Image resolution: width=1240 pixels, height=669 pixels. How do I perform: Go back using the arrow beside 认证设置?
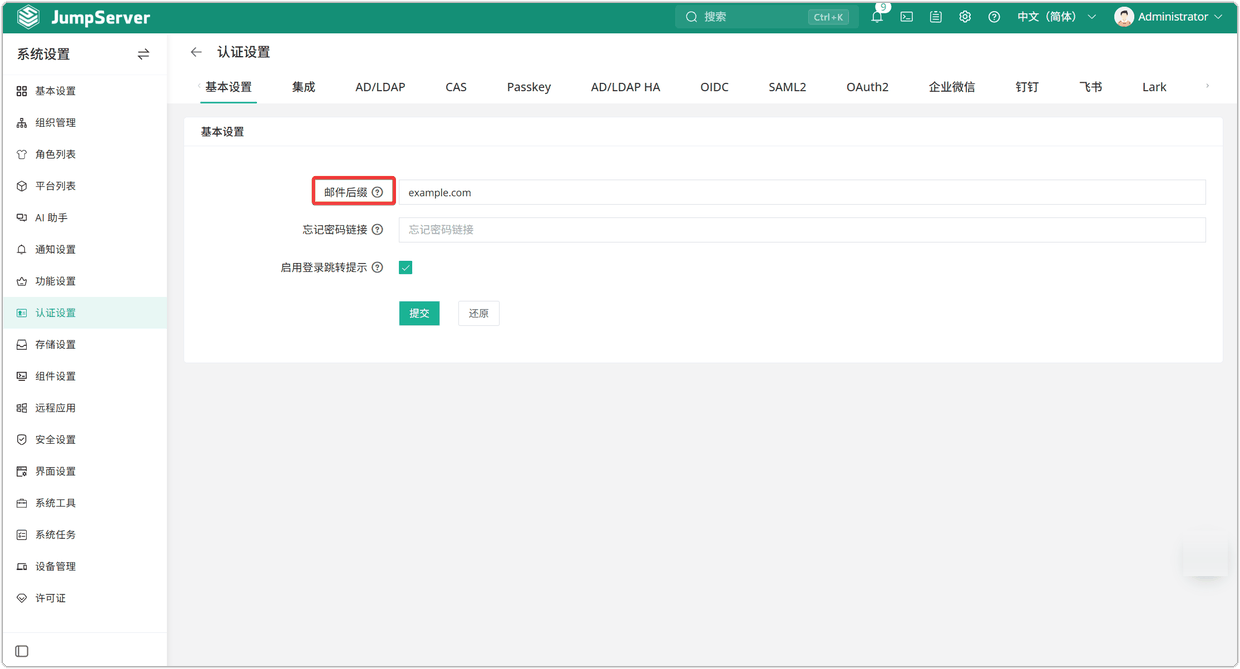pos(196,52)
